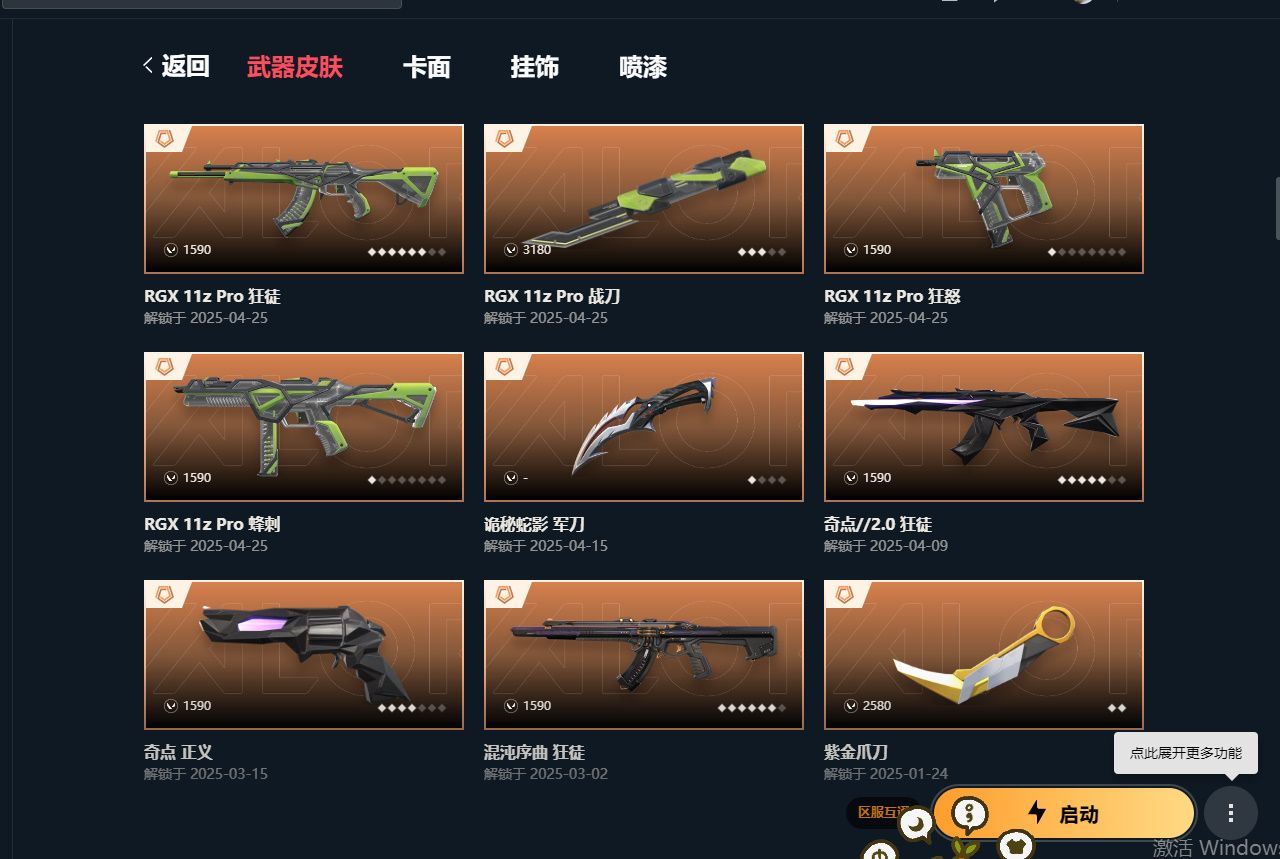
Task: Select the 奇点 正义 skin thumbnail
Action: (x=304, y=655)
